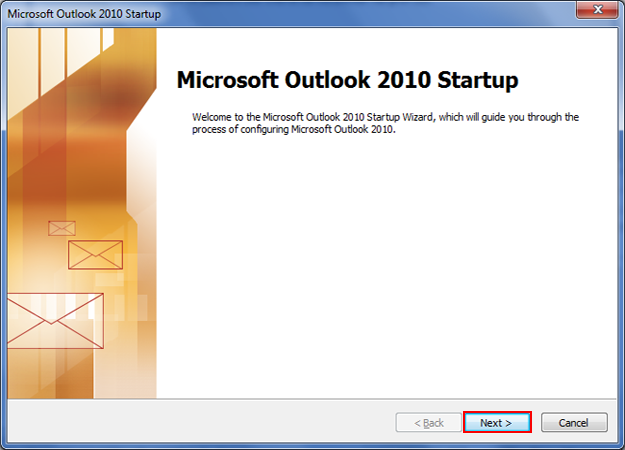Click the window title bar text

pyautogui.click(x=84, y=14)
